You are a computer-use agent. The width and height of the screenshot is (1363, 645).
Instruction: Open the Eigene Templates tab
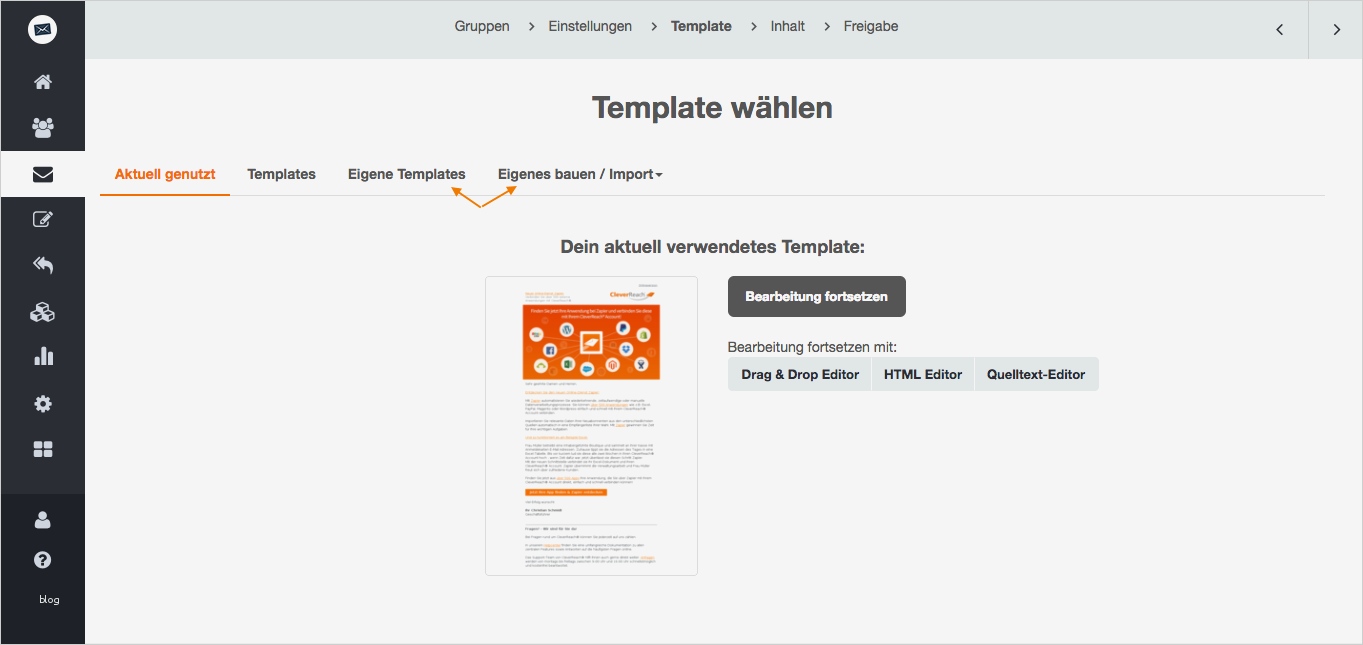pos(406,173)
